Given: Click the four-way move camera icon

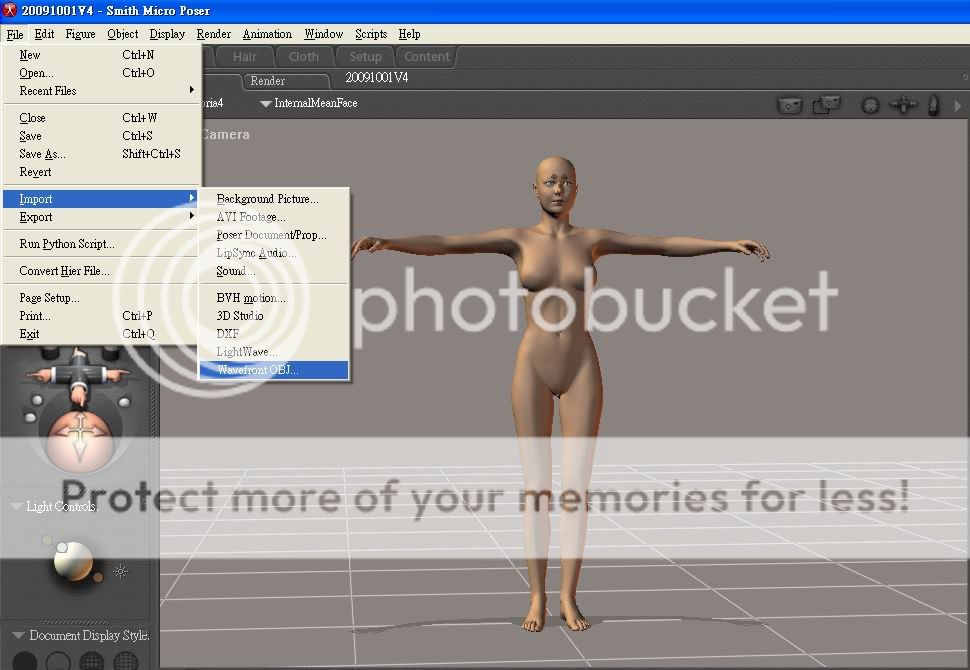Looking at the screenshot, I should click(903, 104).
